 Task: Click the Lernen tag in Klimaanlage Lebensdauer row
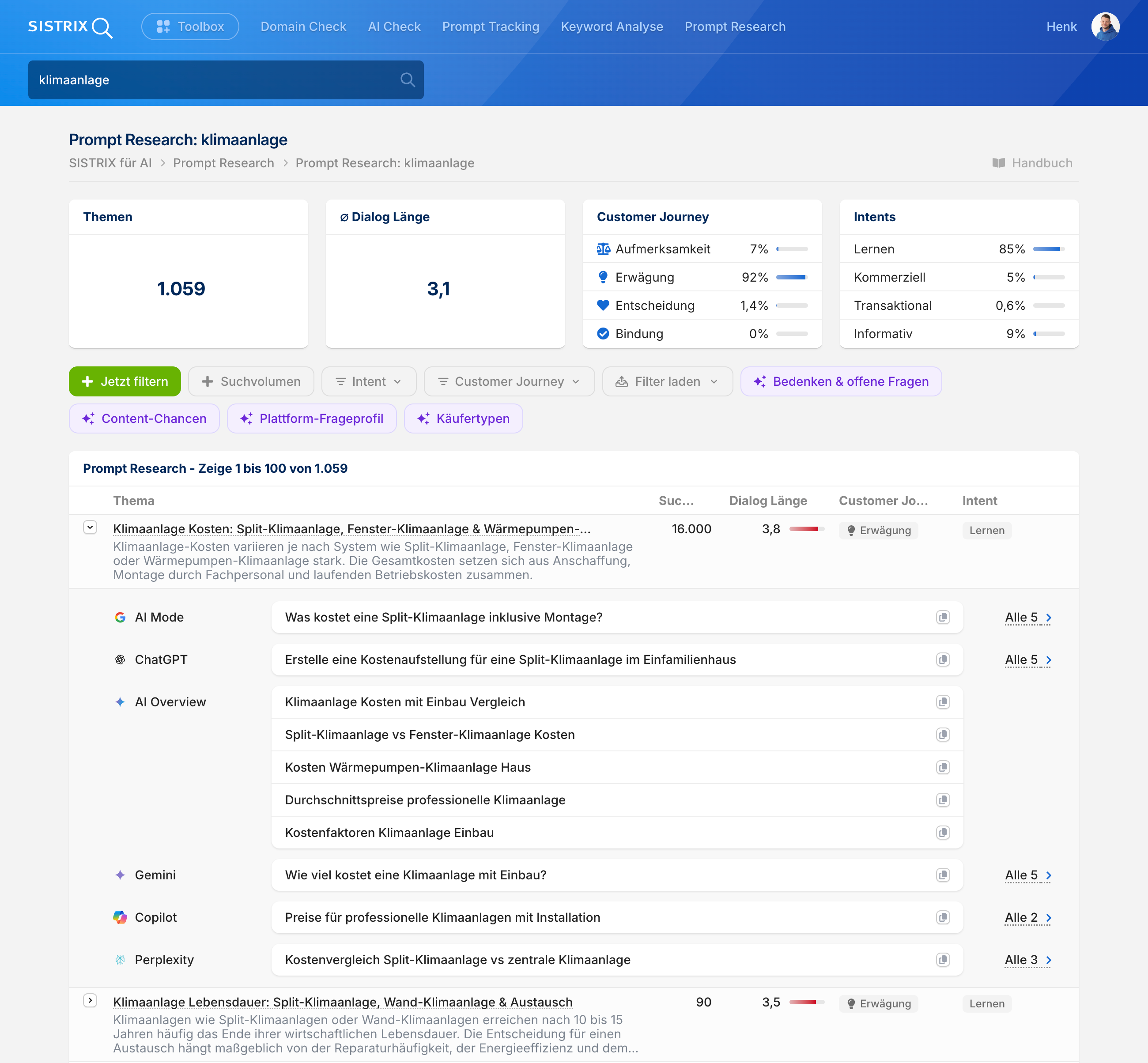coord(987,1003)
